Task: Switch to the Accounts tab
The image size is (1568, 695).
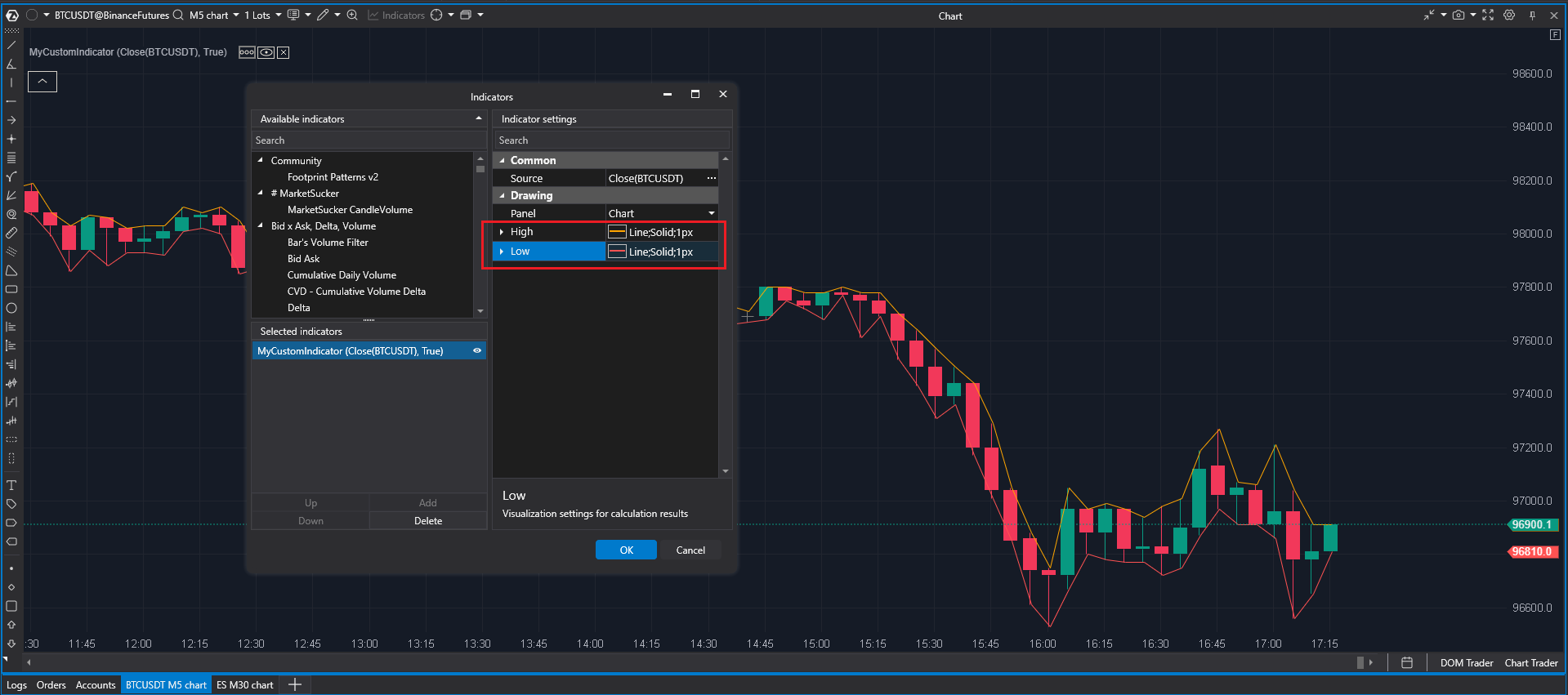Action: (x=96, y=684)
